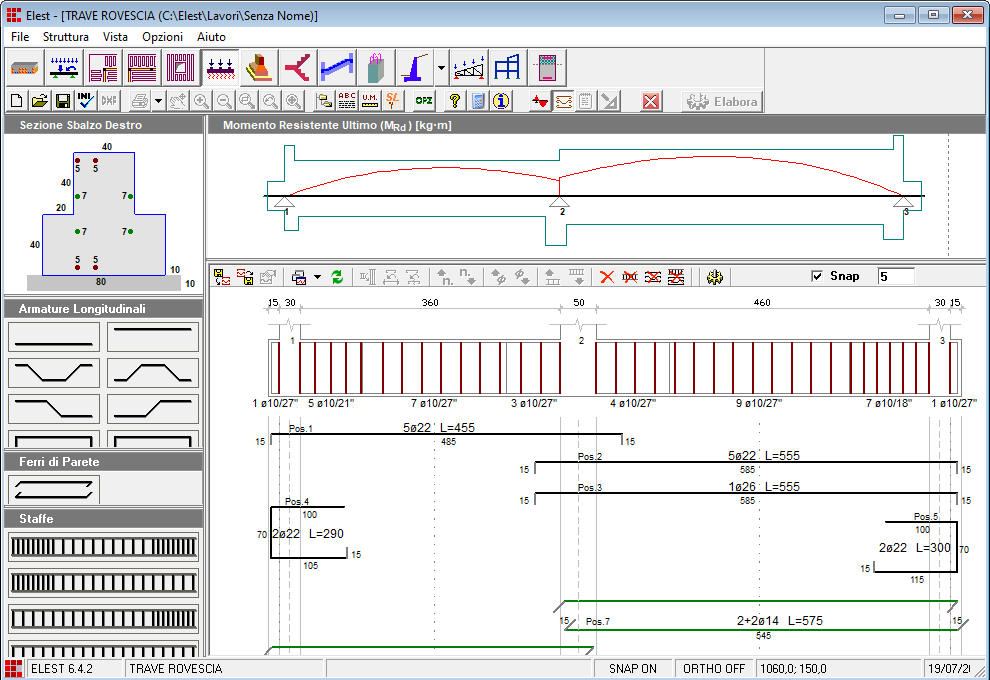Open the units of measure (U.M.) settings

click(x=370, y=101)
